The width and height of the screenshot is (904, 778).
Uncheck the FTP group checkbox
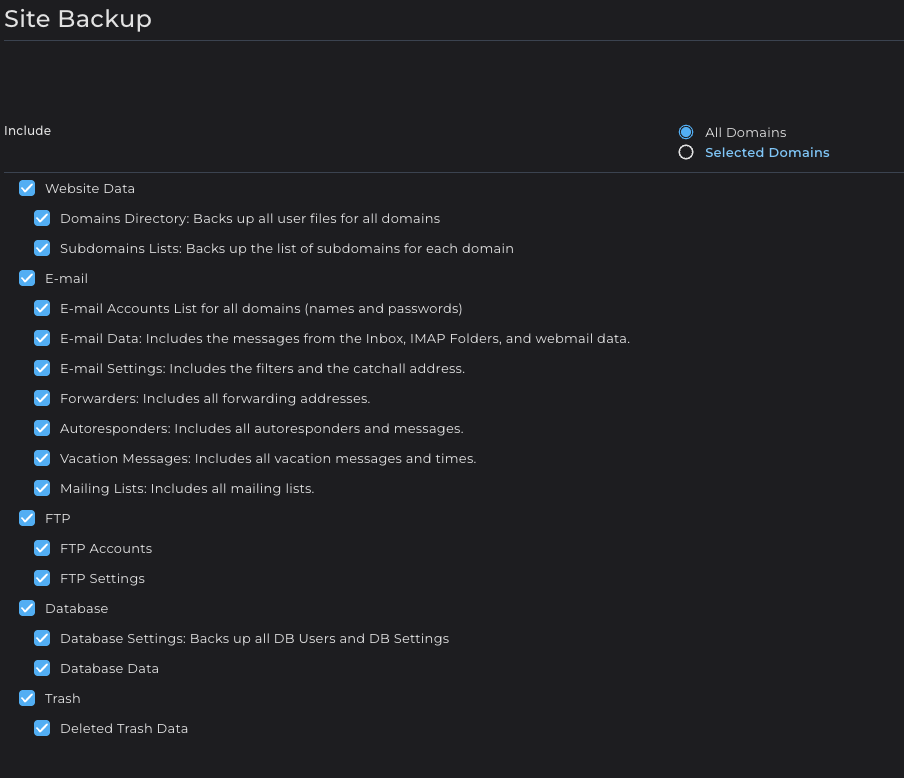click(27, 518)
